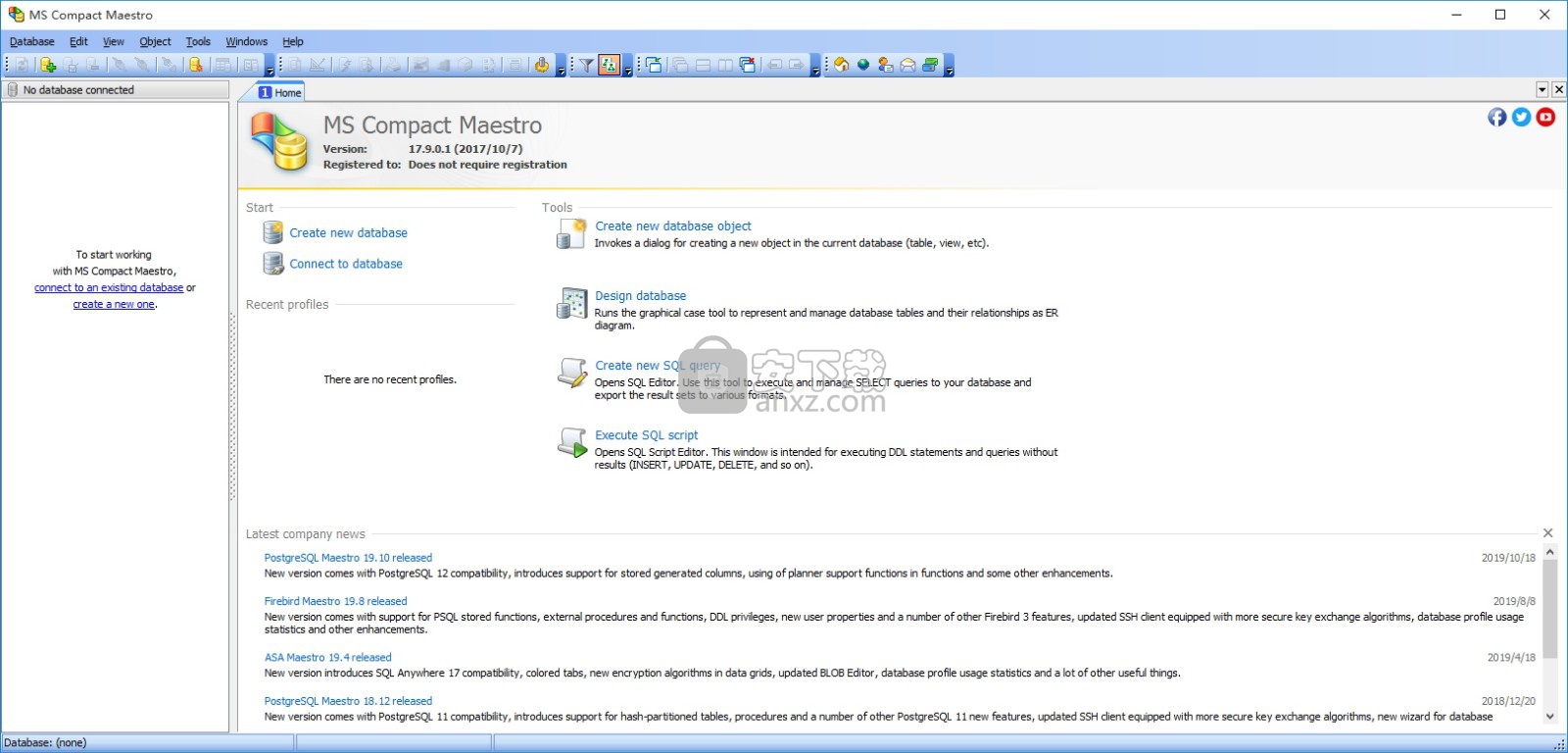Open the tab list dropdown arrow

[x=1542, y=89]
